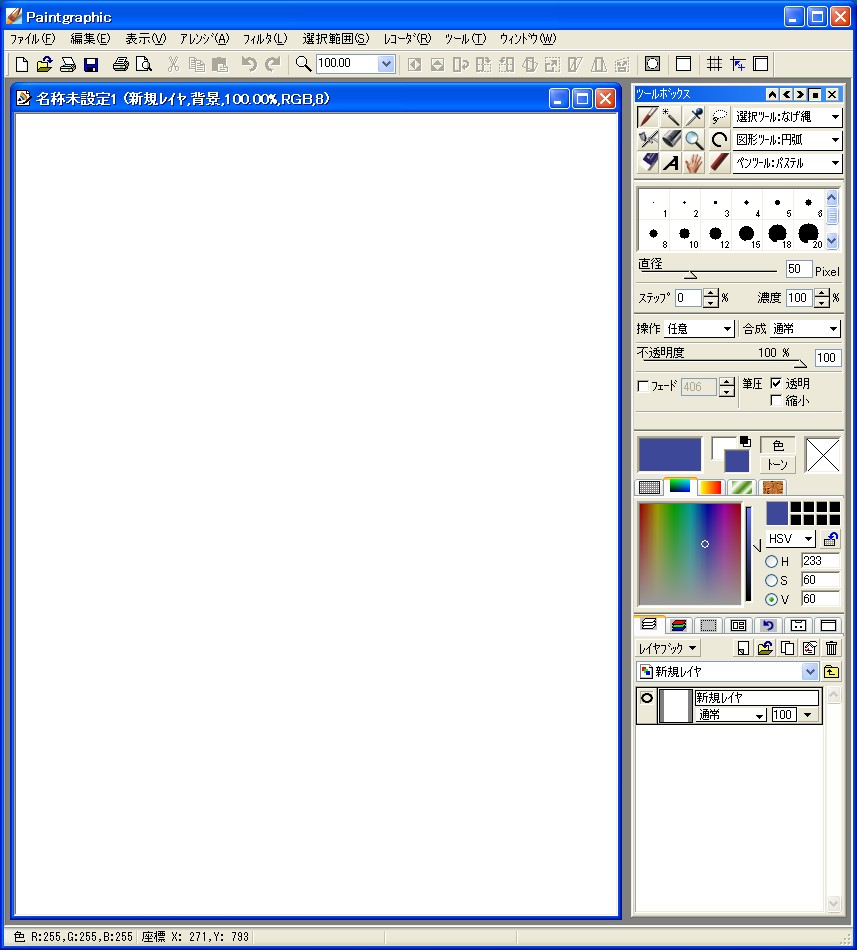
Task: Click inside the hue-saturation color field
Action: (690, 554)
